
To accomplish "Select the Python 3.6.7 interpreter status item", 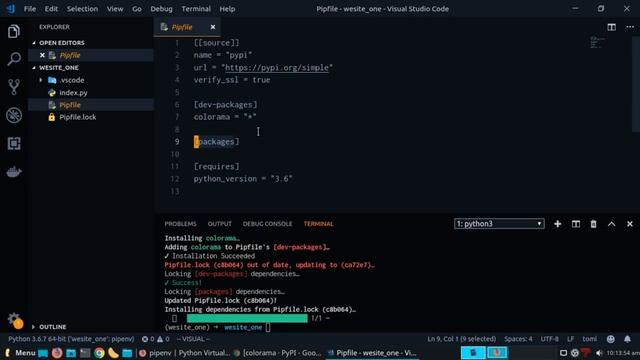I will point(71,339).
